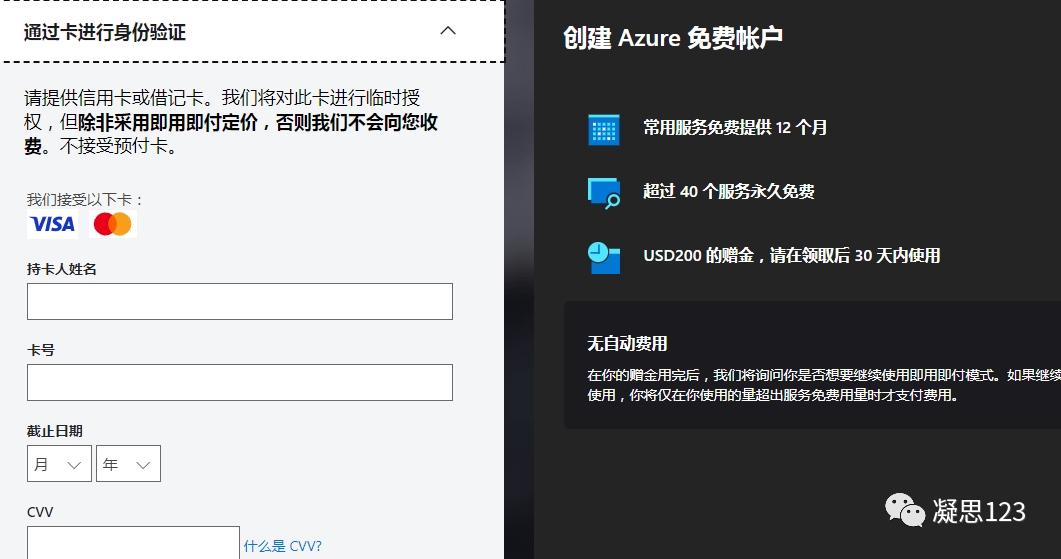Focus the 卡号 input field
Image resolution: width=1061 pixels, height=559 pixels.
click(x=240, y=382)
